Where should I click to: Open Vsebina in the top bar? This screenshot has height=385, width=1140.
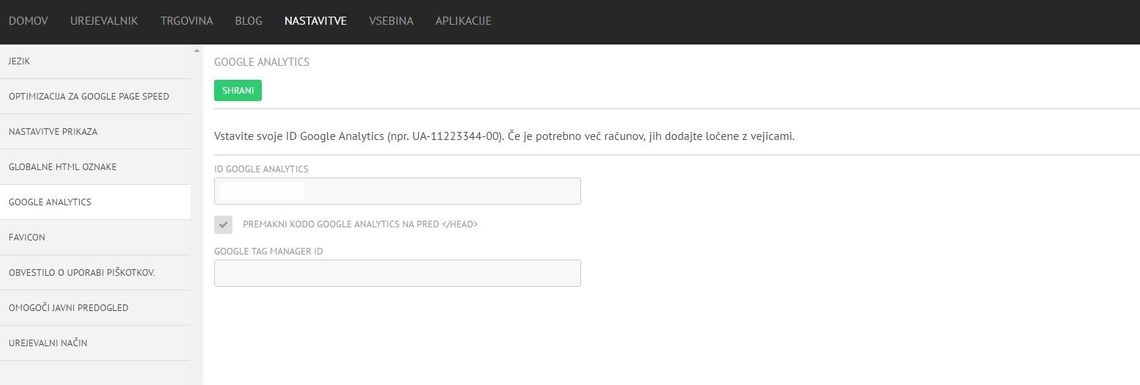tap(391, 21)
